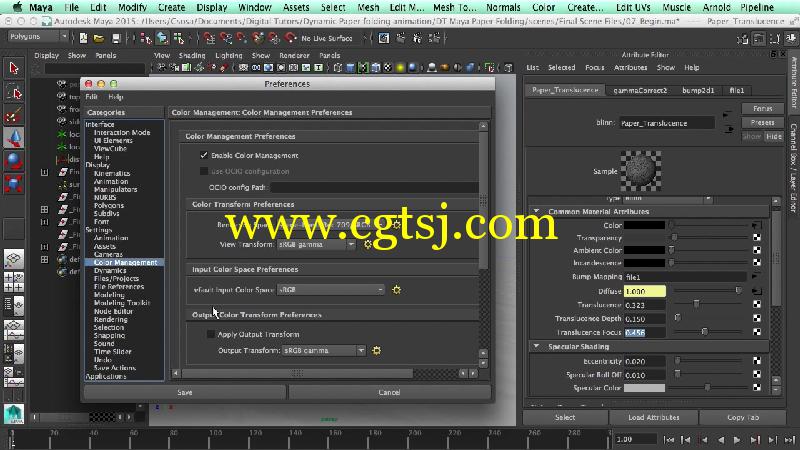Collapse the Specular Shading section

[536, 346]
